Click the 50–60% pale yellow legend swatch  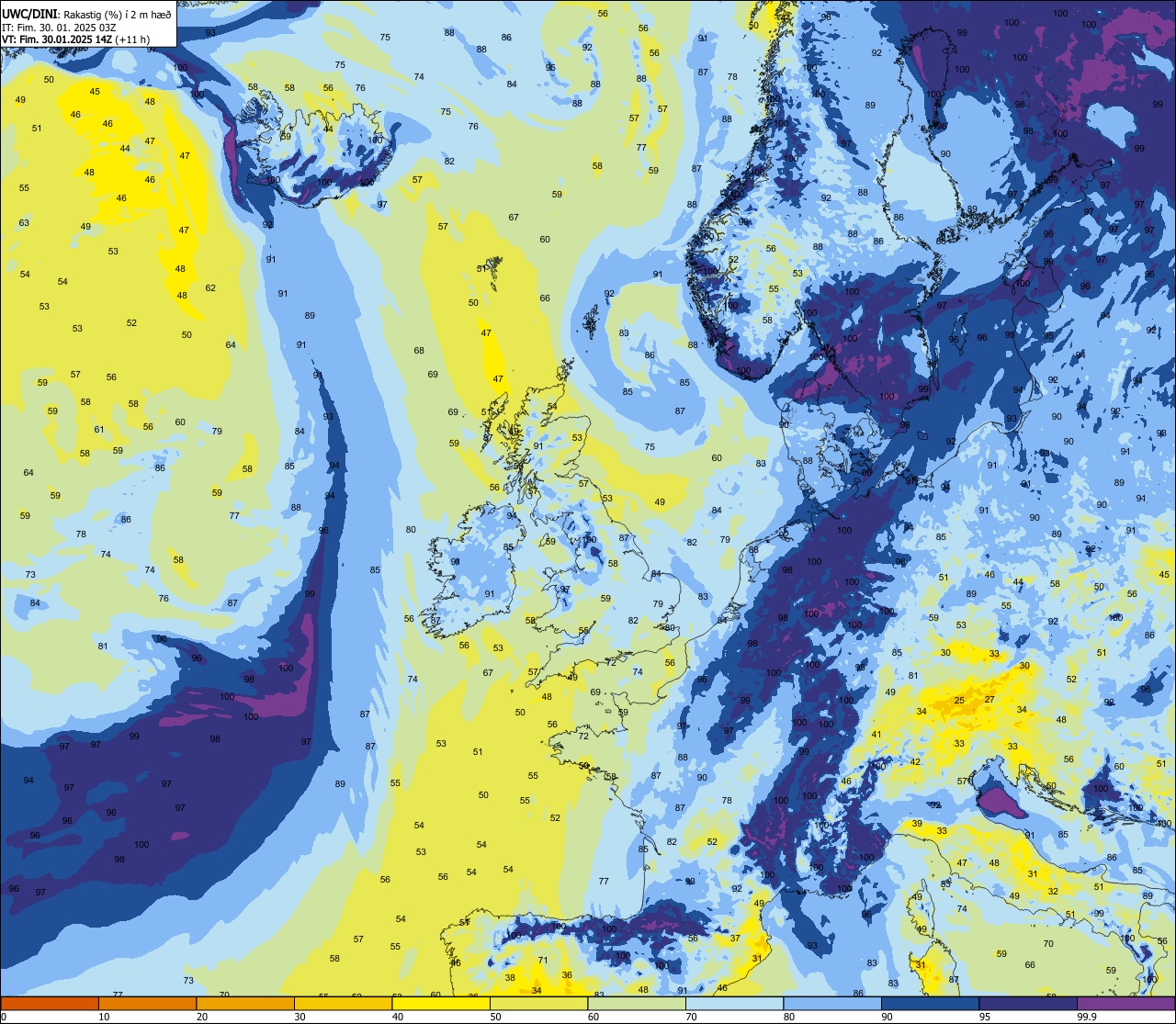[x=538, y=1003]
